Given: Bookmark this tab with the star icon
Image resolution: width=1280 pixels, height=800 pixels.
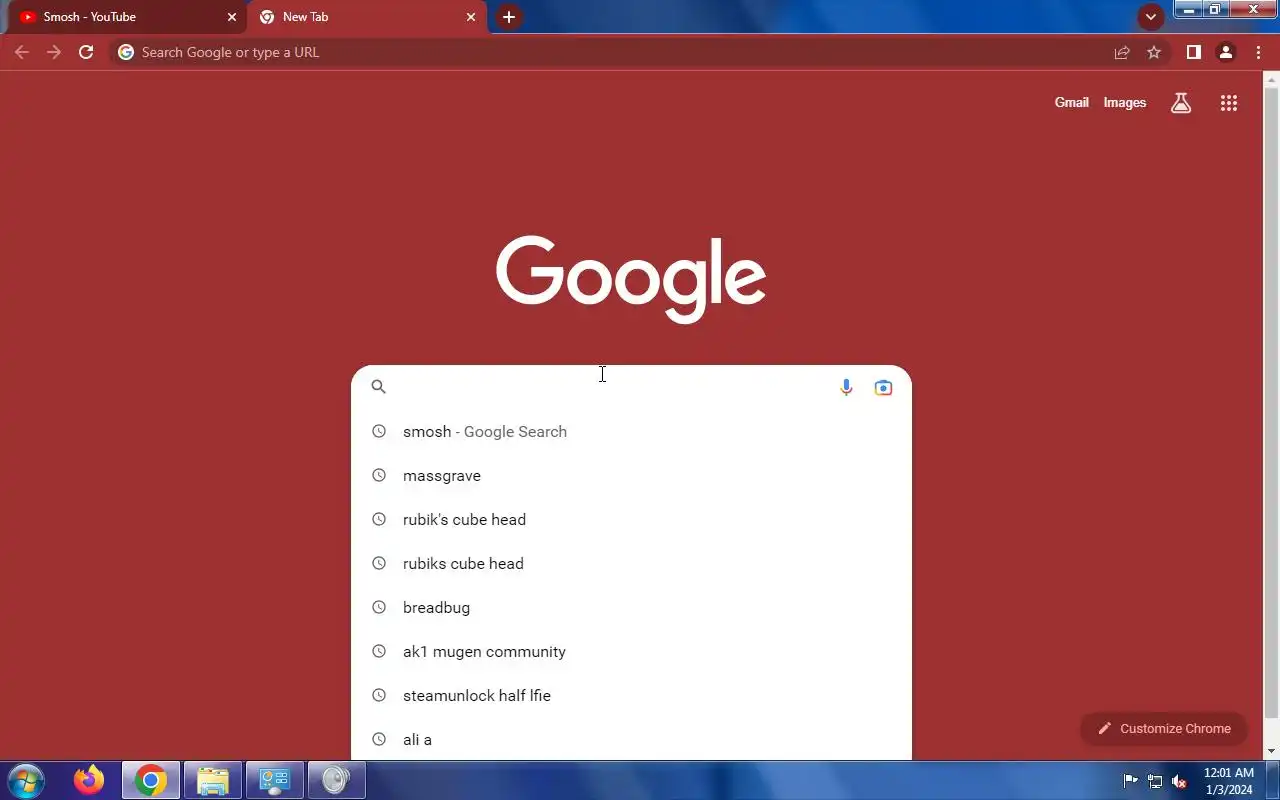Looking at the screenshot, I should (x=1154, y=52).
